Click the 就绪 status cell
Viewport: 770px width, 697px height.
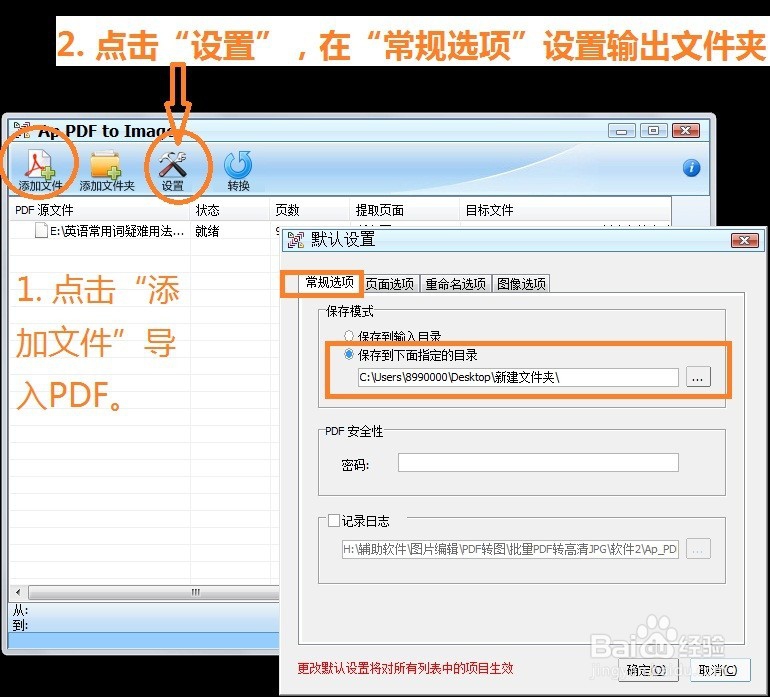(207, 231)
